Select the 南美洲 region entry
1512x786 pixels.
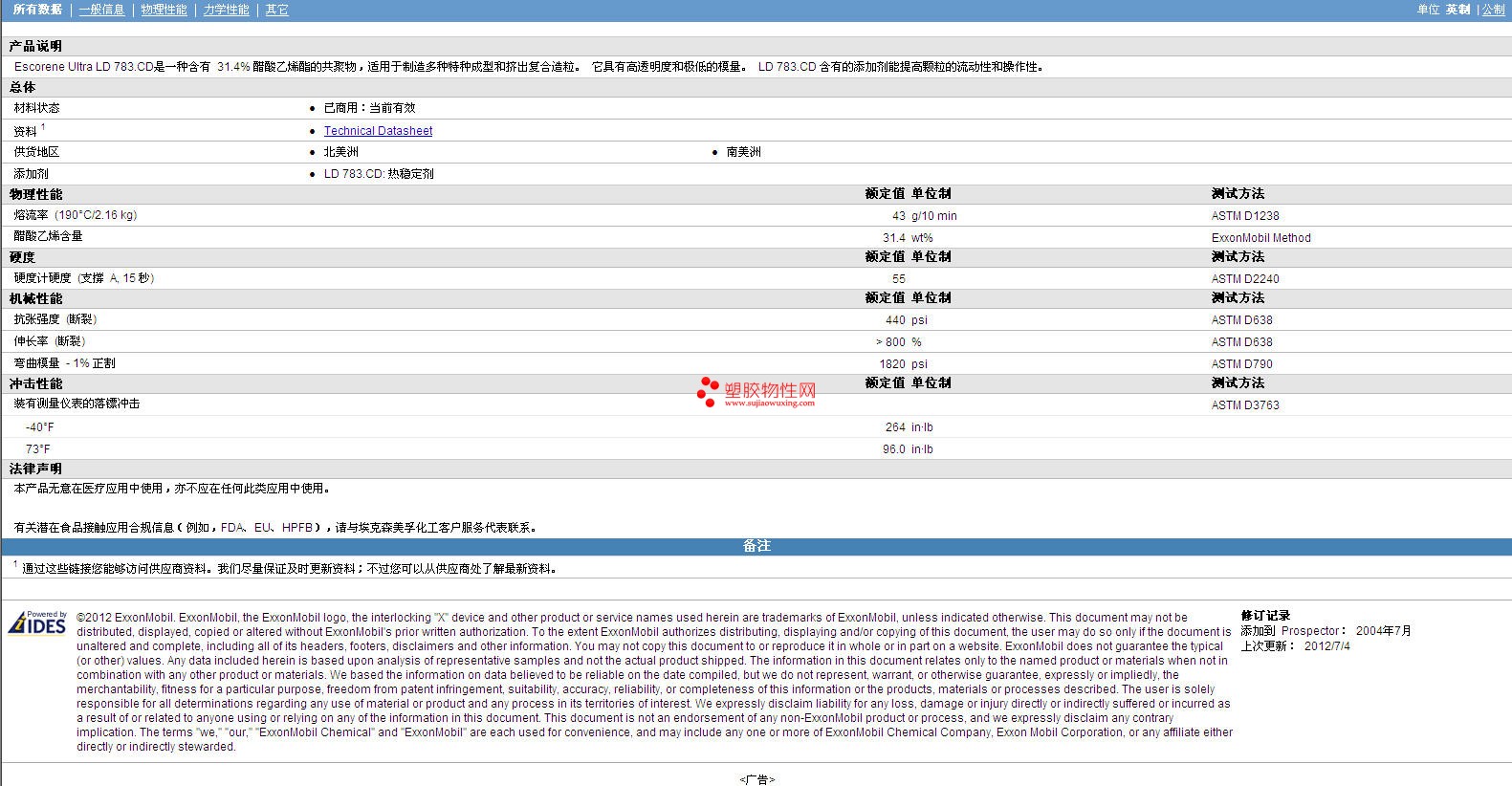[x=743, y=152]
